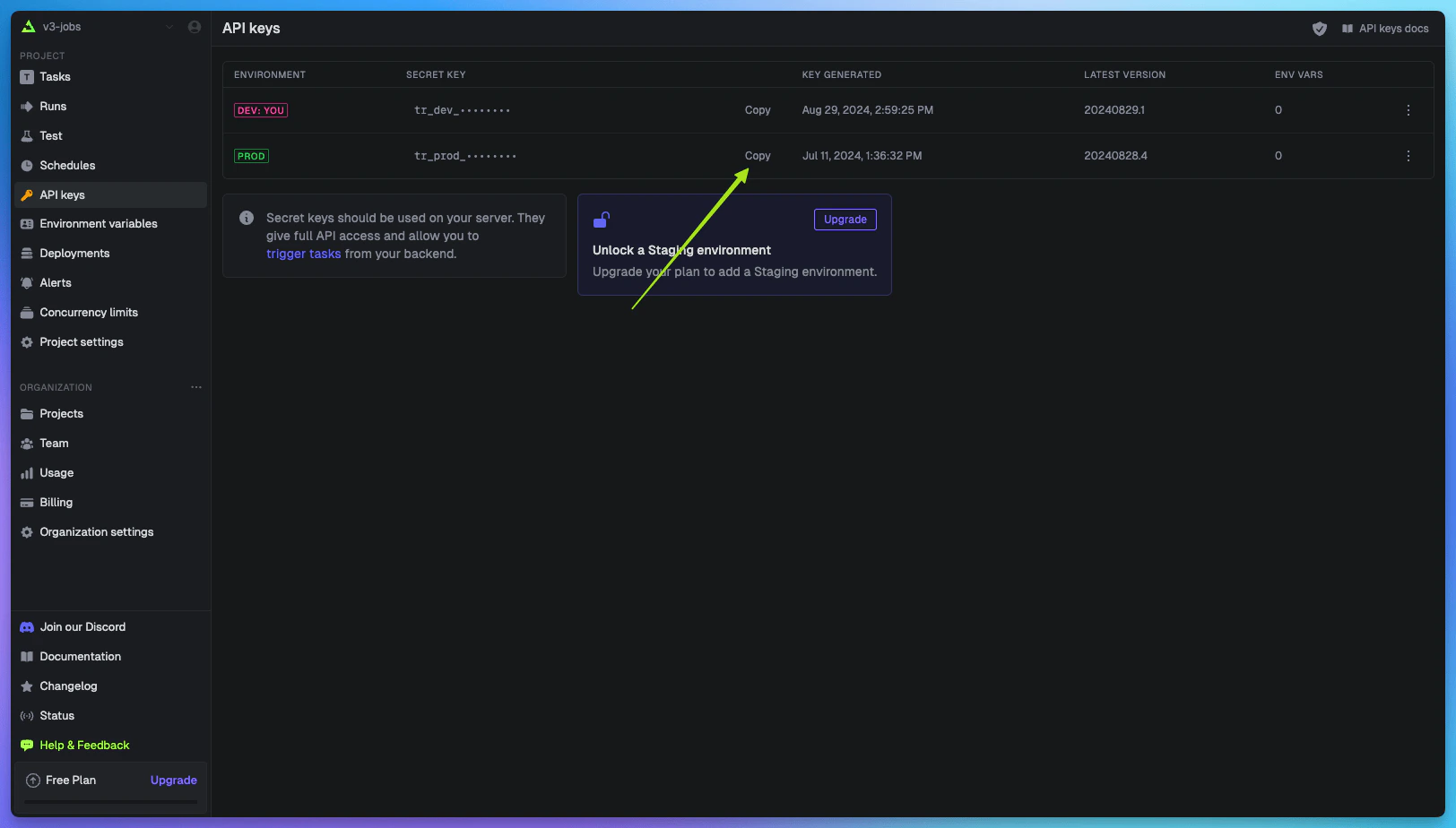This screenshot has width=1456, height=828.
Task: Open the API keys docs
Action: (x=1392, y=28)
